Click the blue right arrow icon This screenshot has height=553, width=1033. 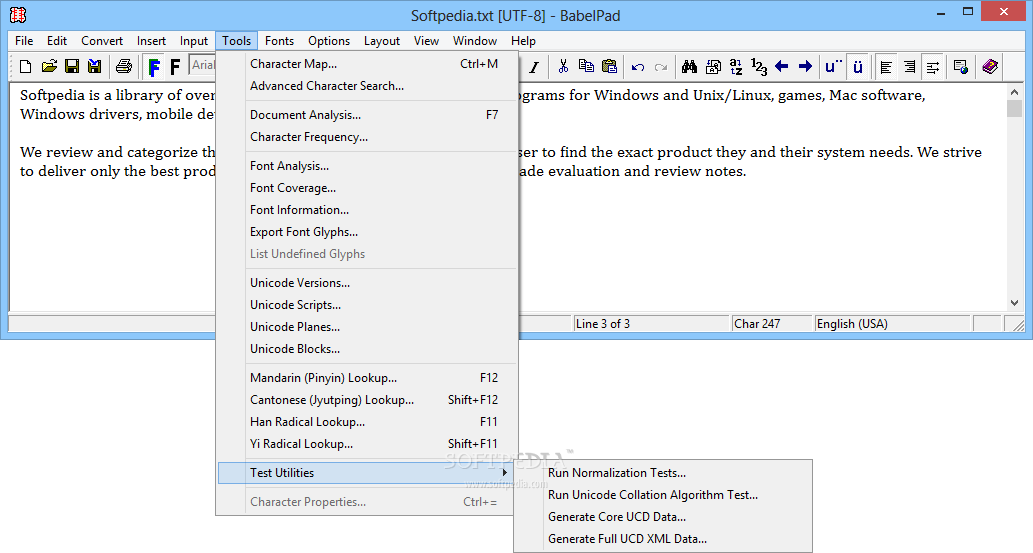[805, 67]
